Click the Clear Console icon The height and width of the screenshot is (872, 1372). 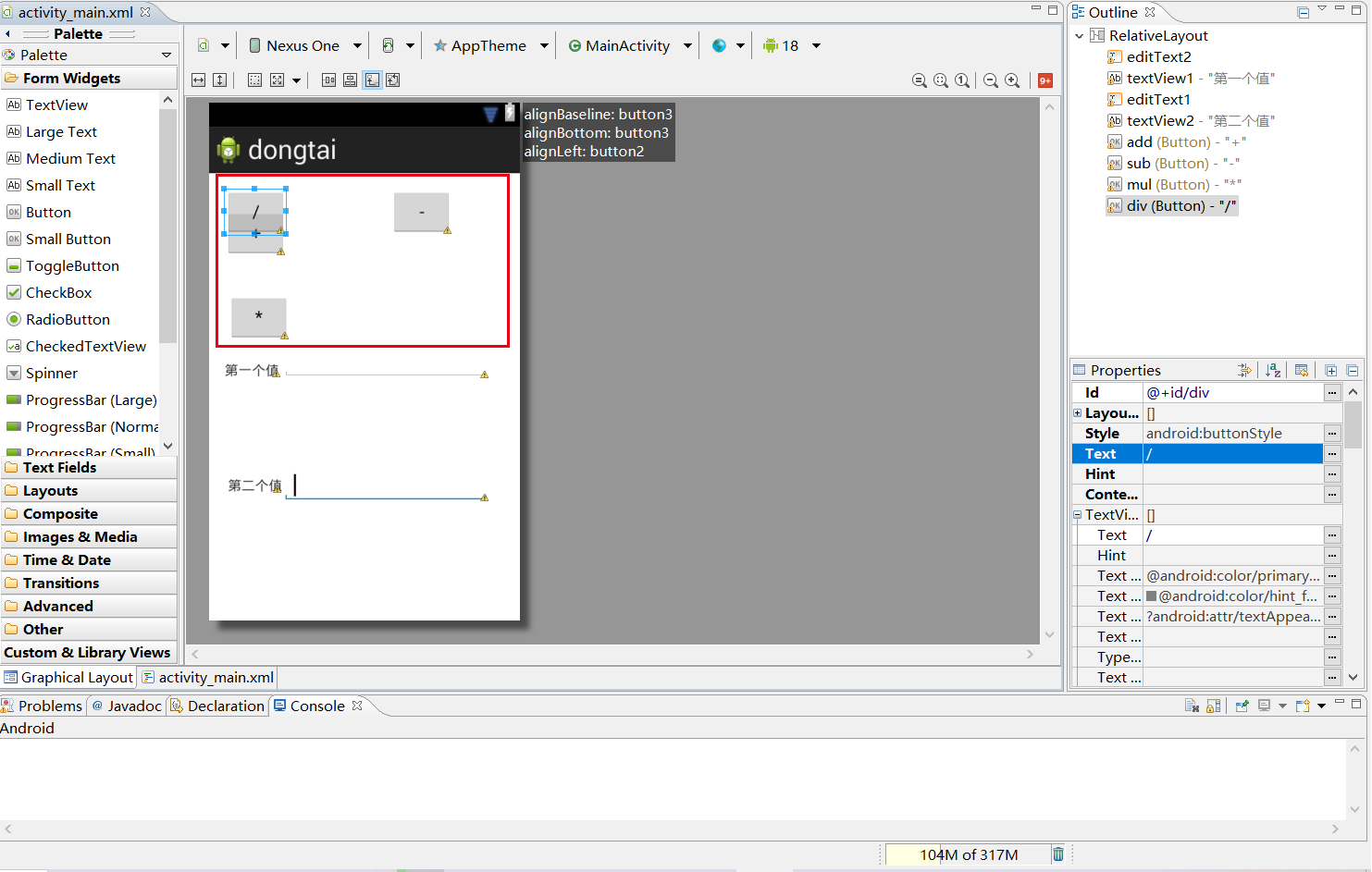pos(1193,706)
